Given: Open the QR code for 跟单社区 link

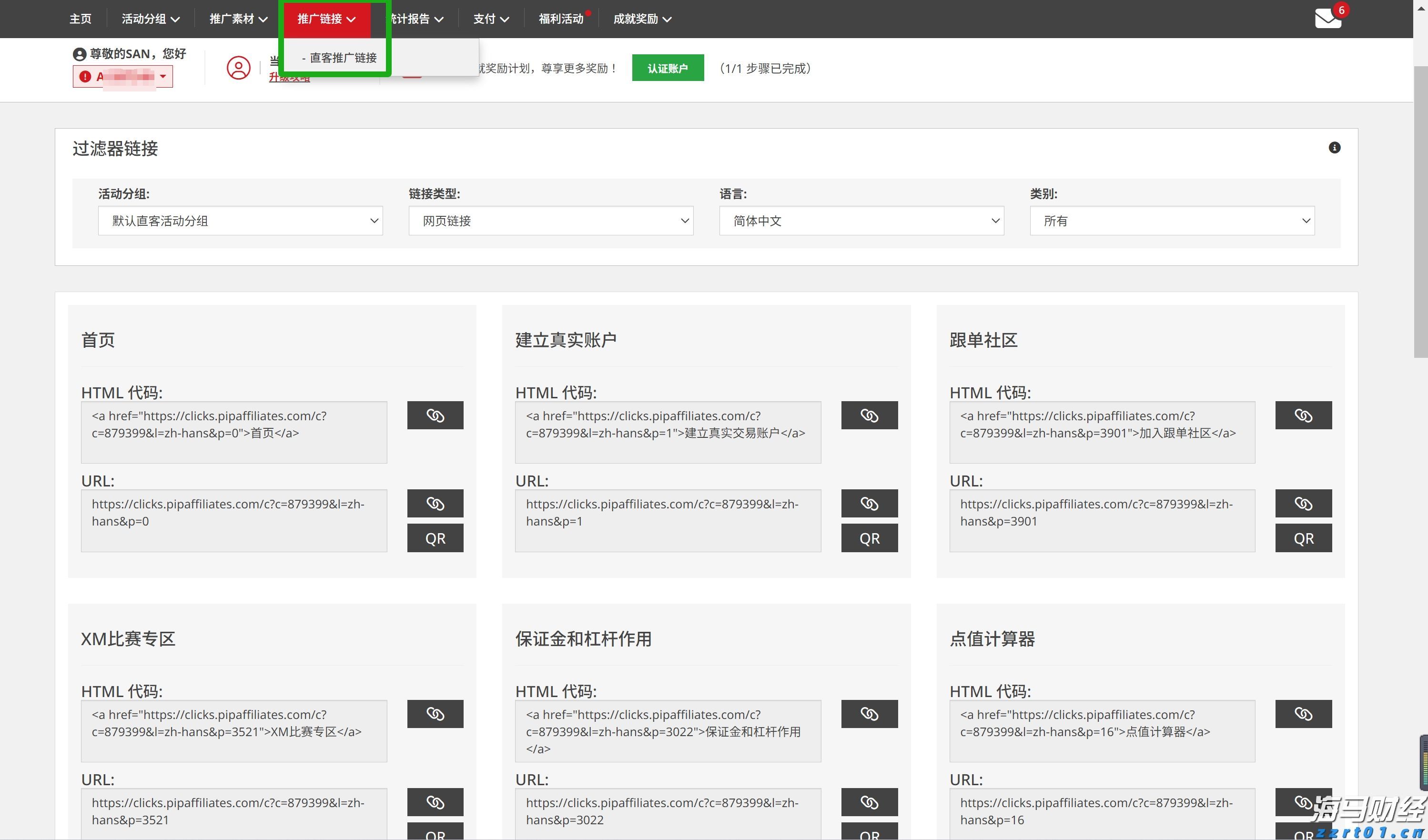Looking at the screenshot, I should point(1303,538).
